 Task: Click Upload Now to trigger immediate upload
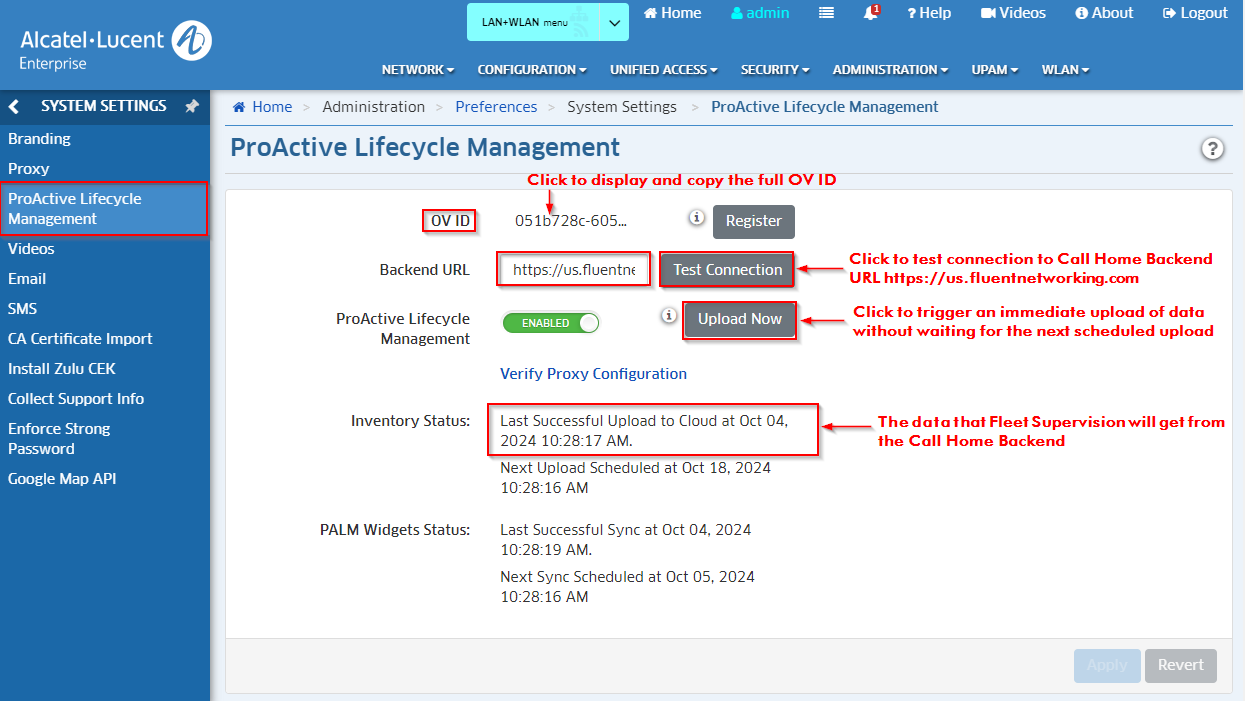[739, 320]
